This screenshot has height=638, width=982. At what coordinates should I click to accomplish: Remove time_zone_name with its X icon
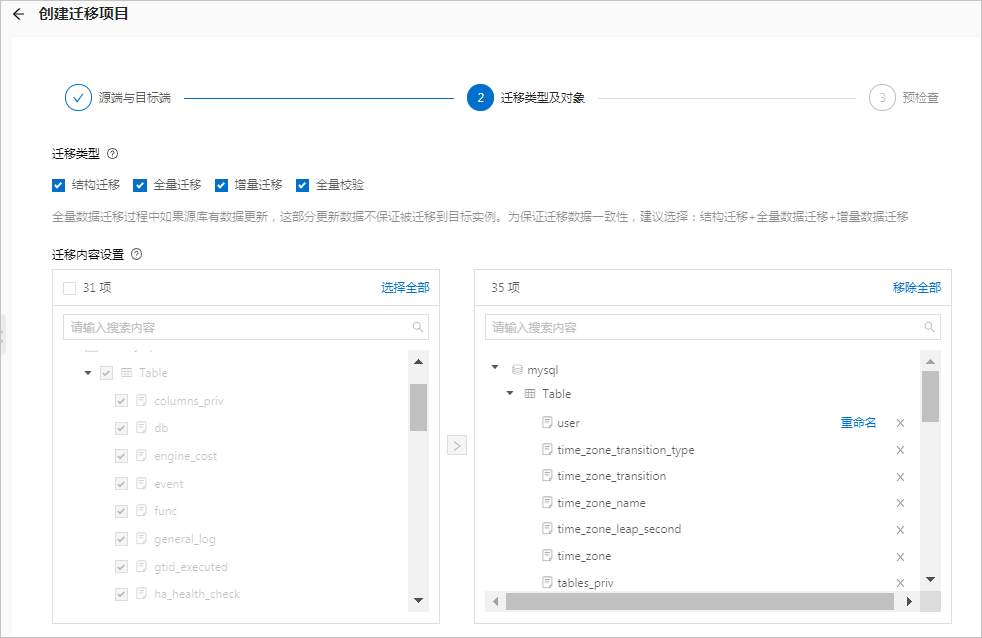tap(899, 503)
